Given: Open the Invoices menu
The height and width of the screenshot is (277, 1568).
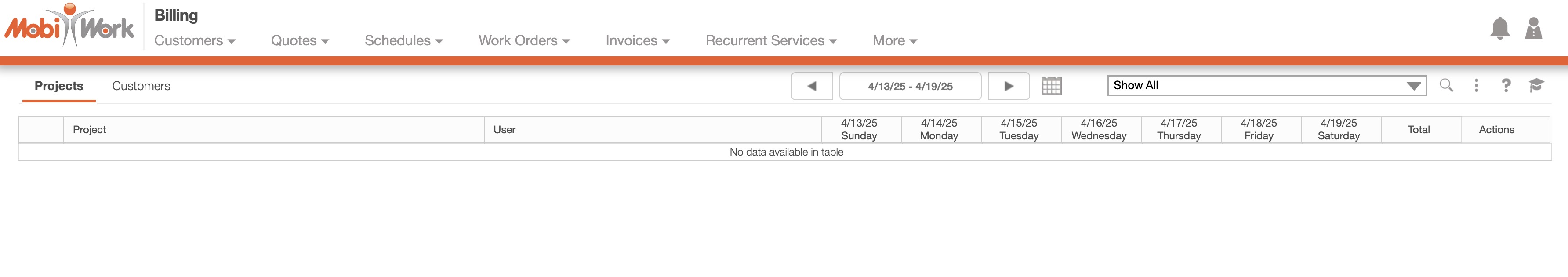Looking at the screenshot, I should [x=637, y=41].
